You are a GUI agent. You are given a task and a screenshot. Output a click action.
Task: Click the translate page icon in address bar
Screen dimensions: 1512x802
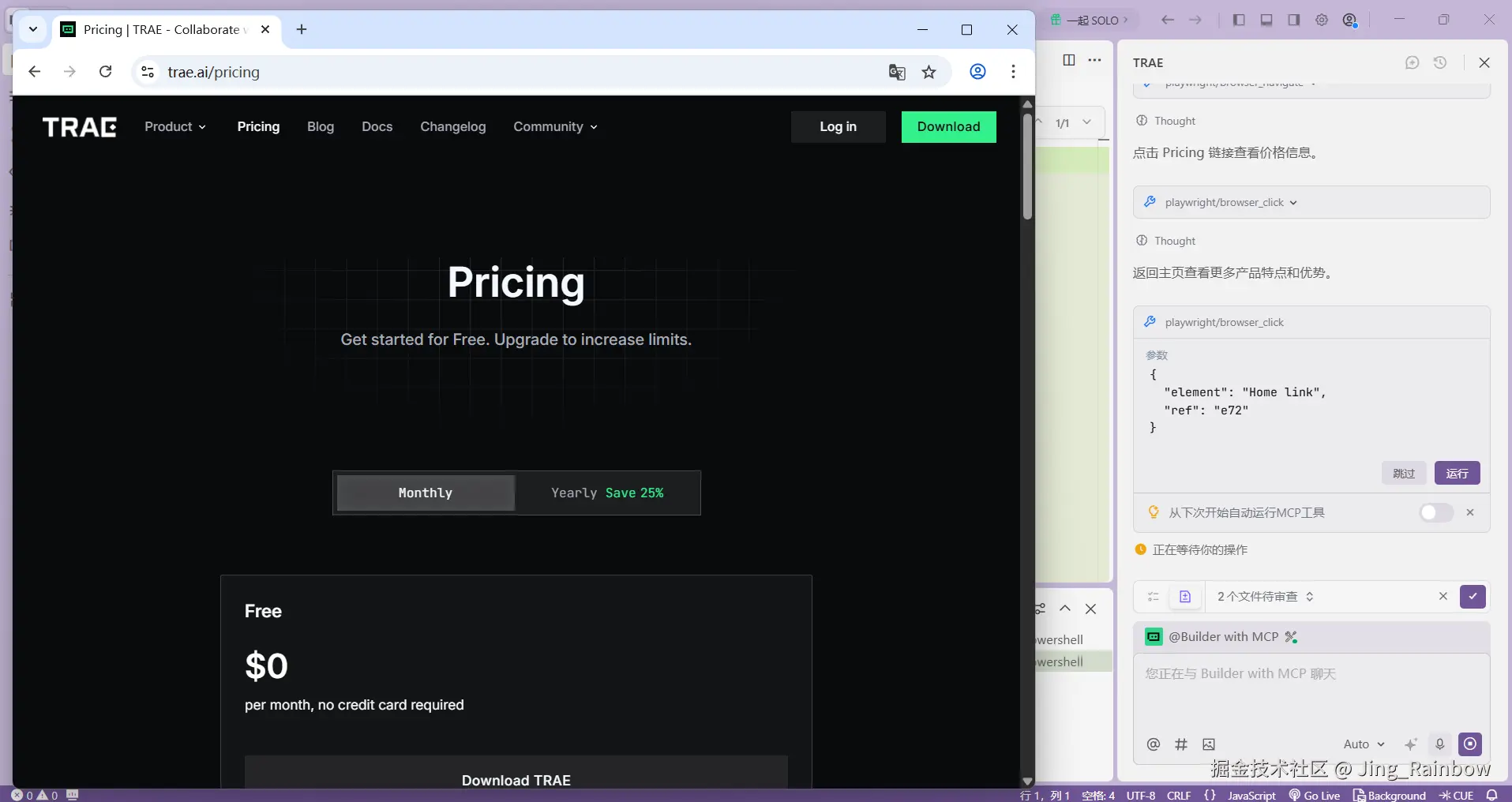[897, 73]
